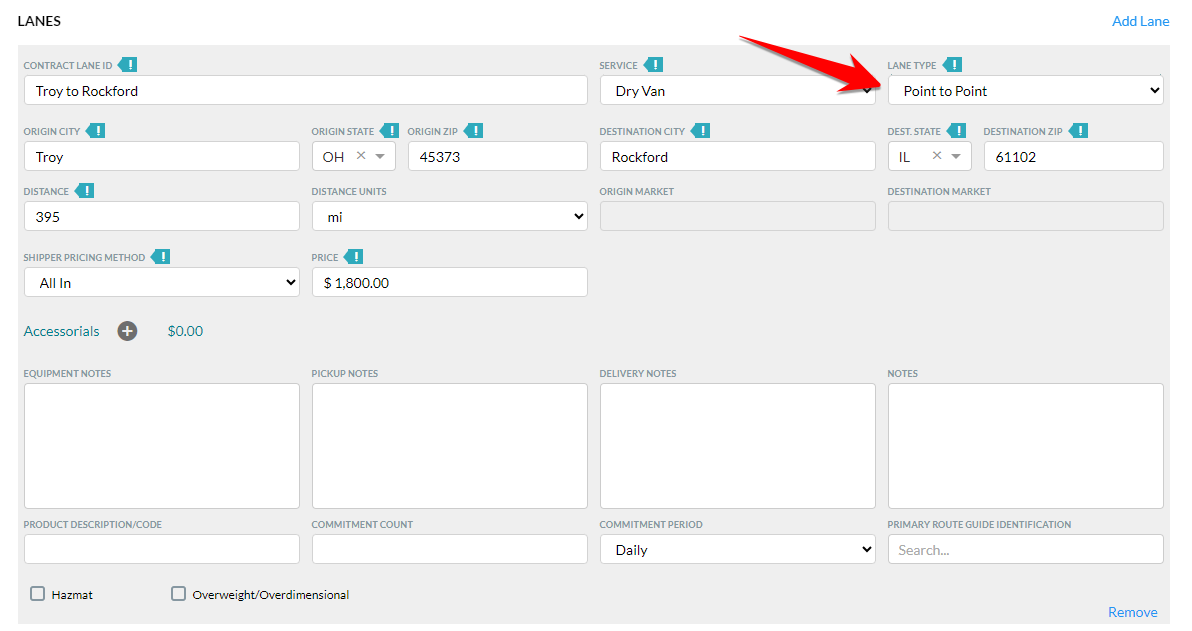Screen dimensions: 1192x631
Task: Click the info icon next to Price
Action: click(353, 257)
